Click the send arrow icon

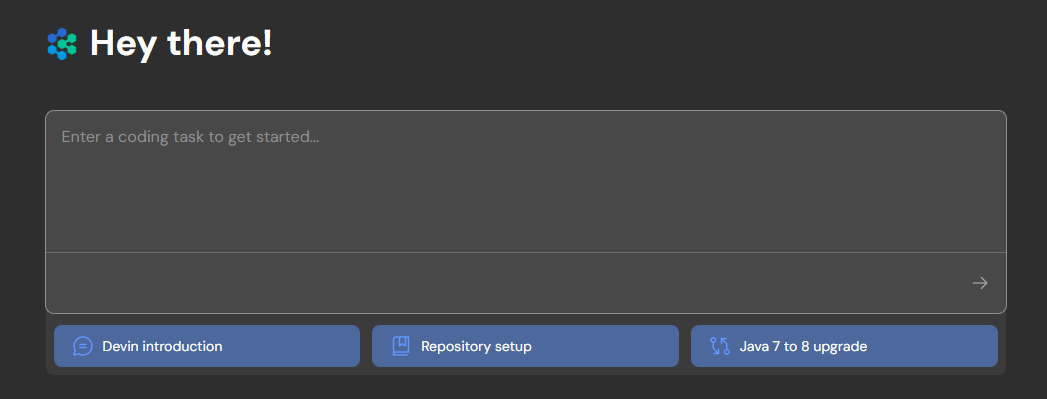[980, 283]
